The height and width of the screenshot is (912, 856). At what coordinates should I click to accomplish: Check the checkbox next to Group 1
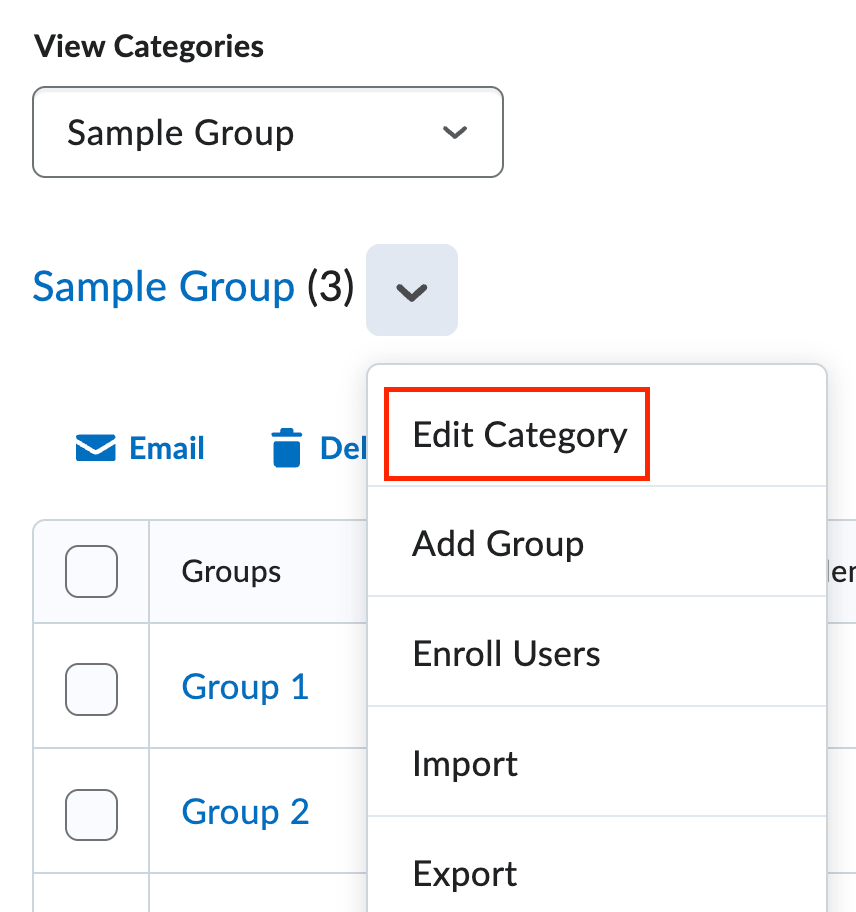click(x=90, y=688)
